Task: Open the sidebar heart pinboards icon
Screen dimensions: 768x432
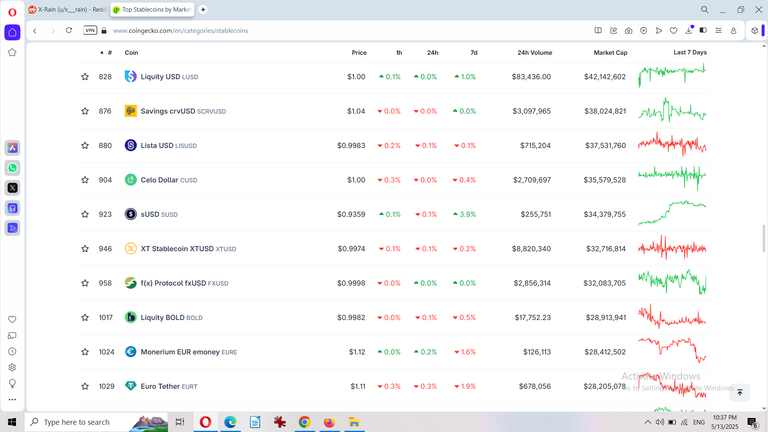Action: (12, 319)
